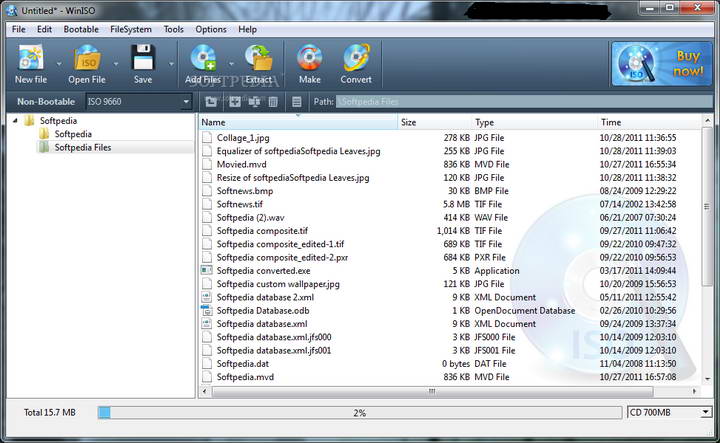Click the Non-Bootable label

(x=46, y=101)
